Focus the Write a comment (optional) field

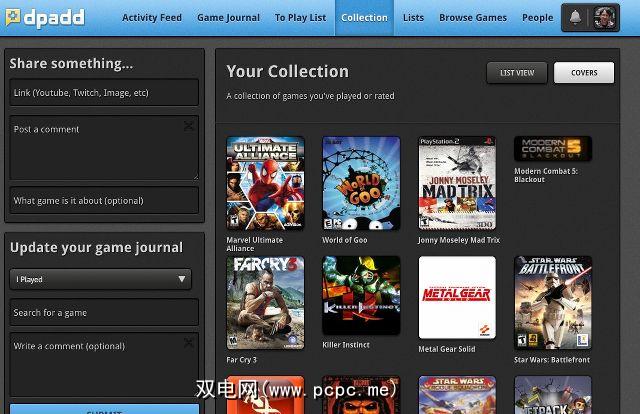(104, 365)
